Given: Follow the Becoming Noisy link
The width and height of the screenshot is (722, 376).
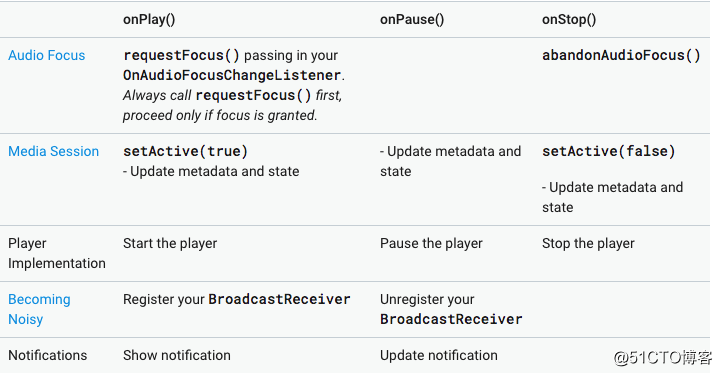Looking at the screenshot, I should [39, 309].
